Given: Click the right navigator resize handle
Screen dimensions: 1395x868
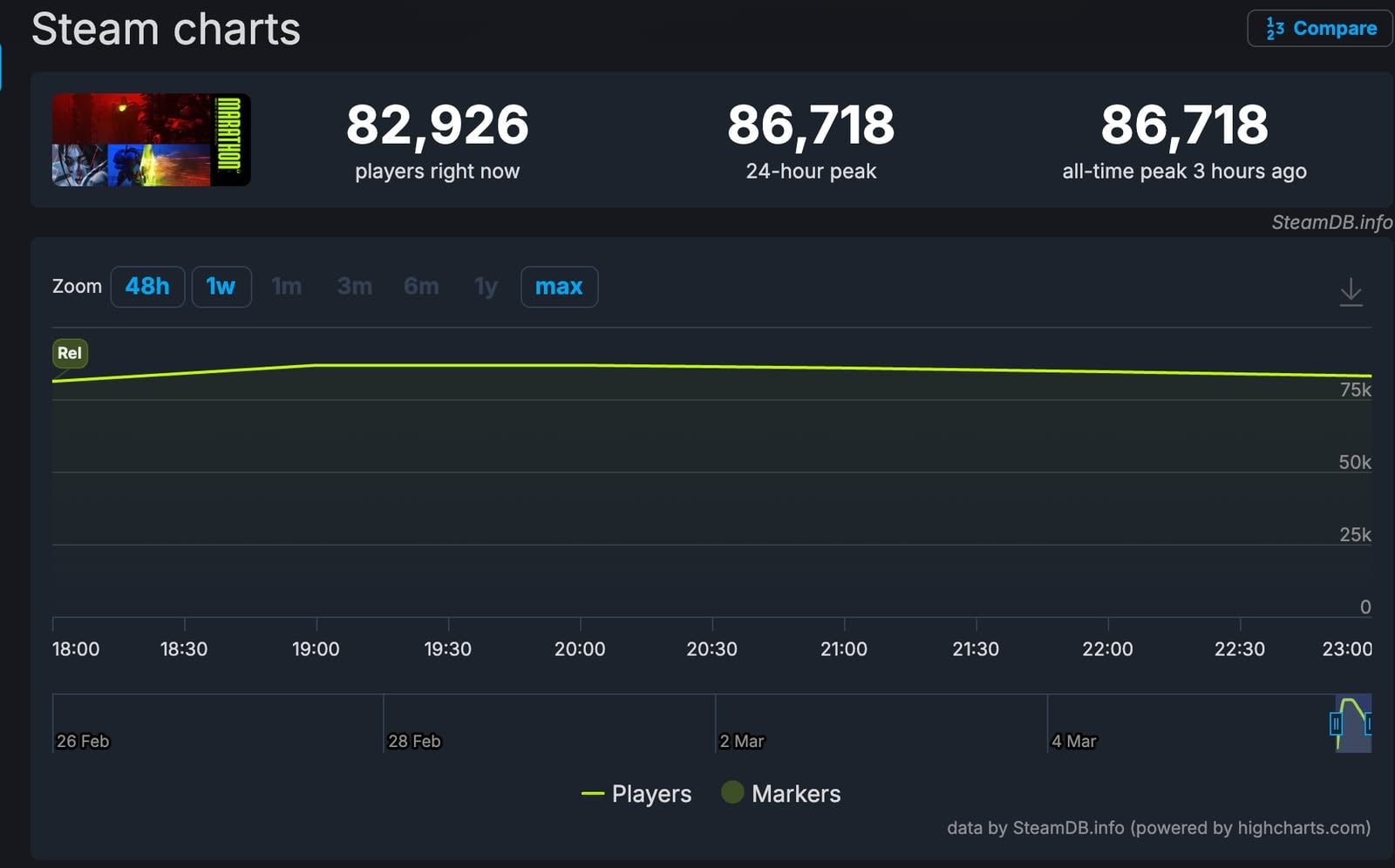Looking at the screenshot, I should 1369,723.
